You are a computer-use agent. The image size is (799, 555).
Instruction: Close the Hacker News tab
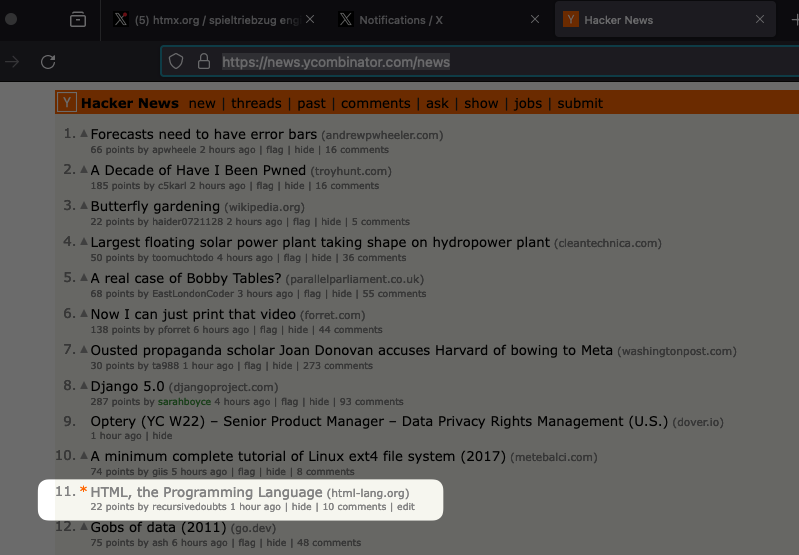tap(760, 19)
